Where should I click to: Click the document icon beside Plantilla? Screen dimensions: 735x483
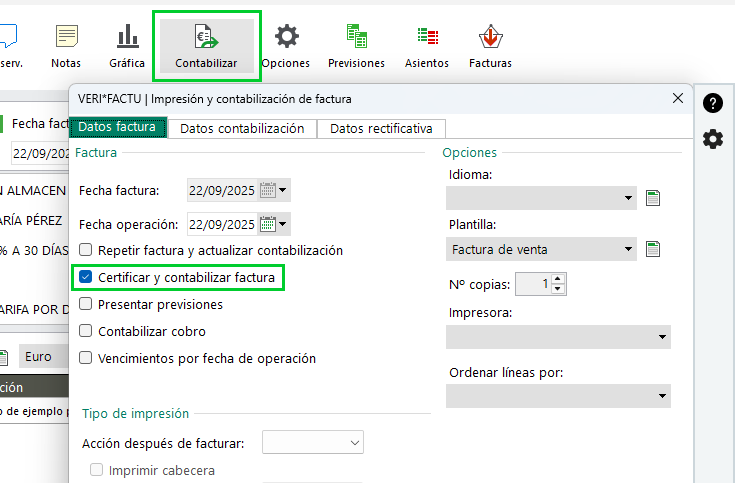(653, 249)
